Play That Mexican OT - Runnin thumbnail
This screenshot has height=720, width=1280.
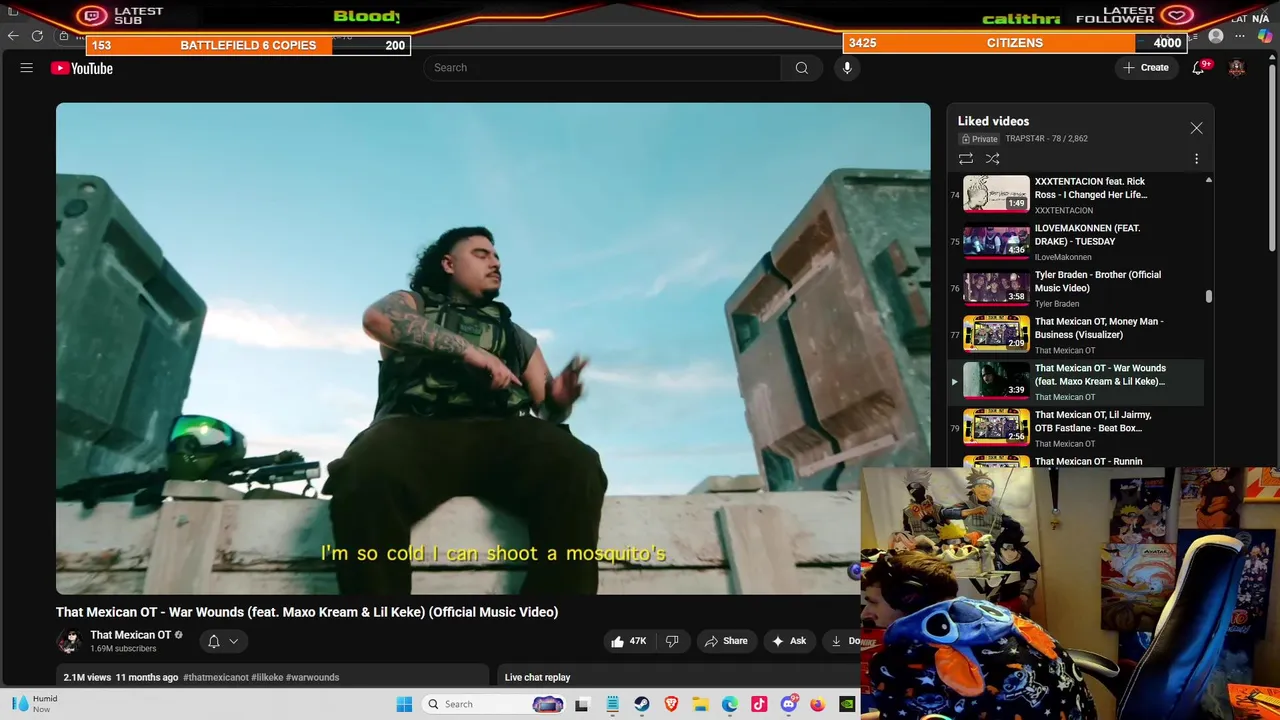click(996, 461)
